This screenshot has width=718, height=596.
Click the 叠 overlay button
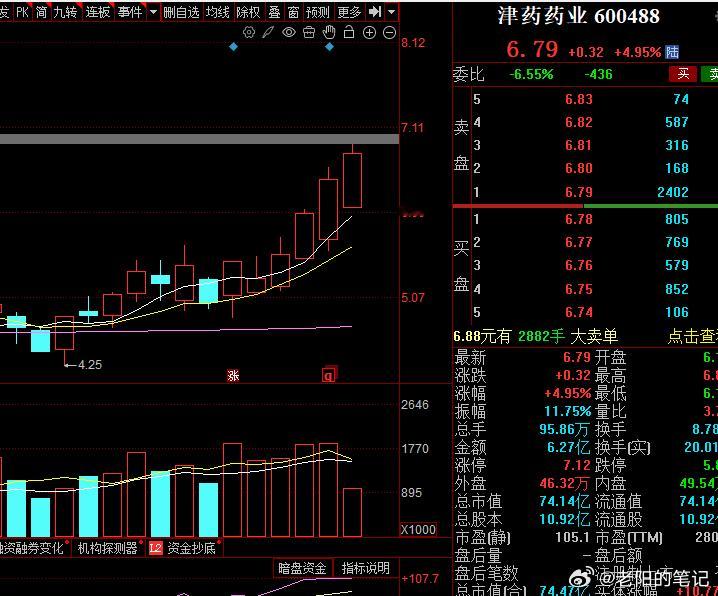[274, 12]
